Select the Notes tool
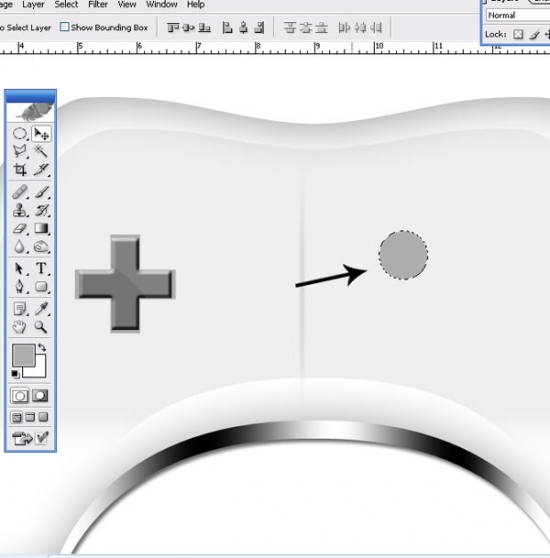This screenshot has height=558, width=550. (20, 309)
